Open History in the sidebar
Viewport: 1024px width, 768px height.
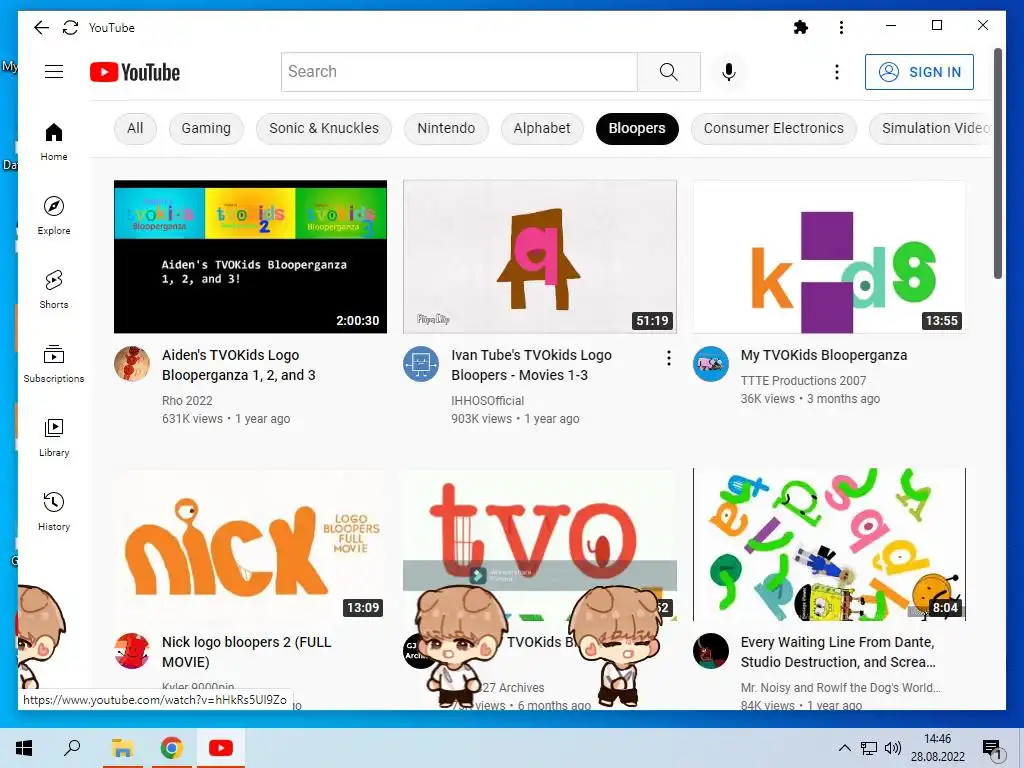[x=54, y=511]
